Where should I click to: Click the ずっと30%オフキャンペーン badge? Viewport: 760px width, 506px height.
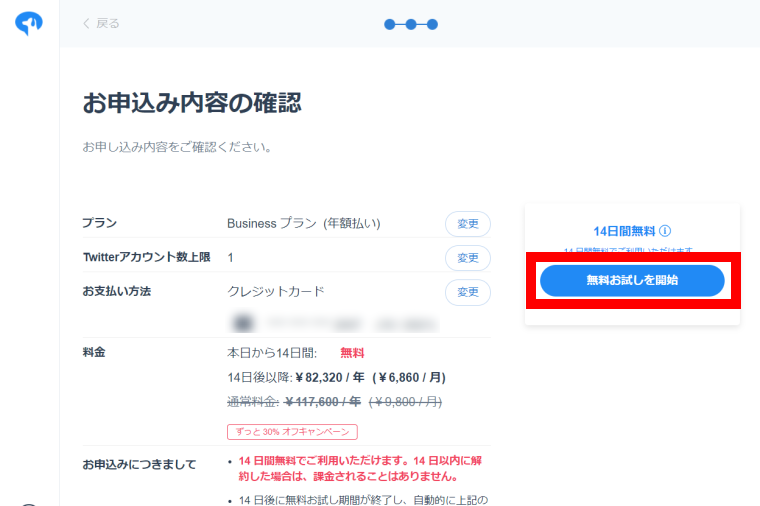(292, 432)
